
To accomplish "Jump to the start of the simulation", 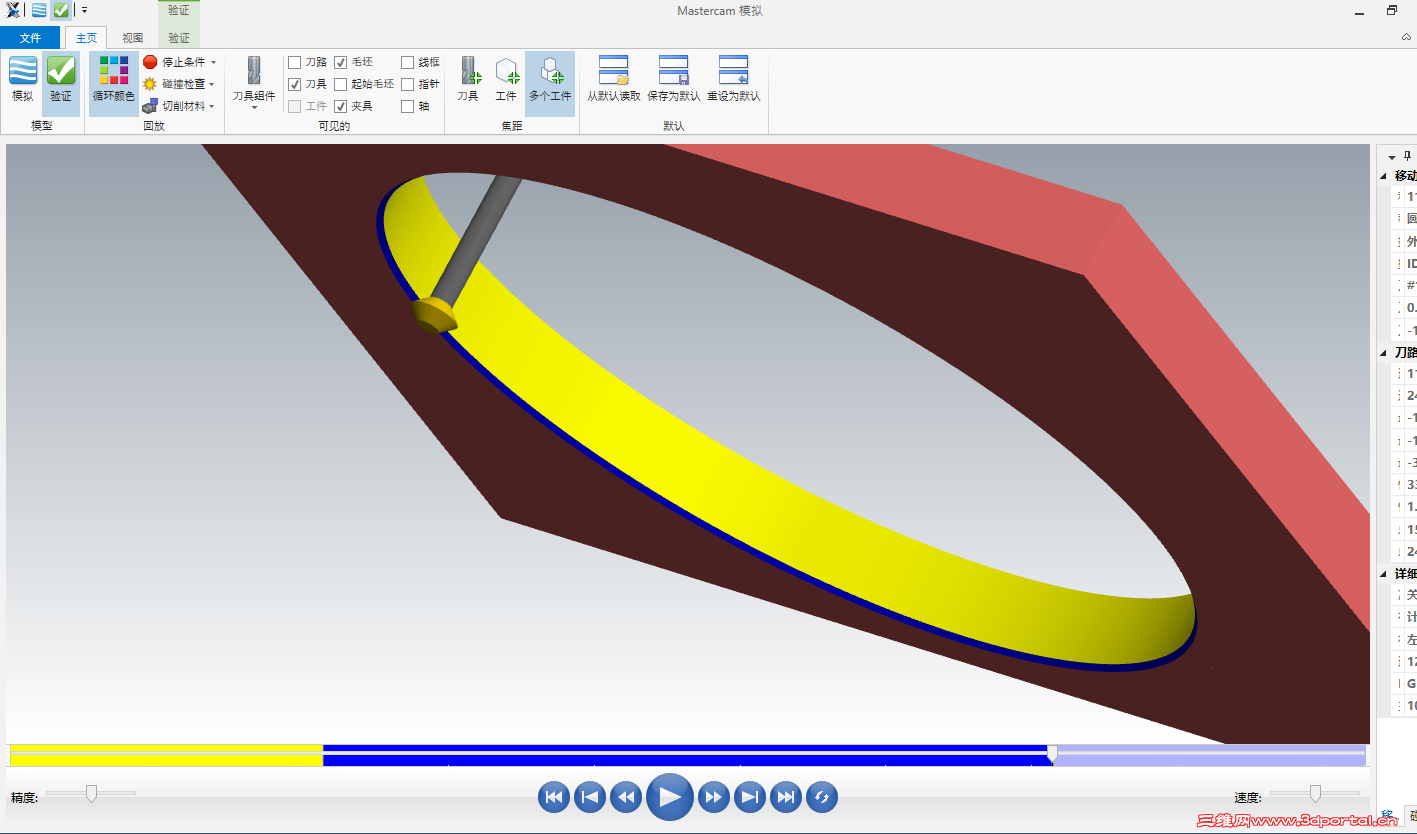I will (554, 797).
